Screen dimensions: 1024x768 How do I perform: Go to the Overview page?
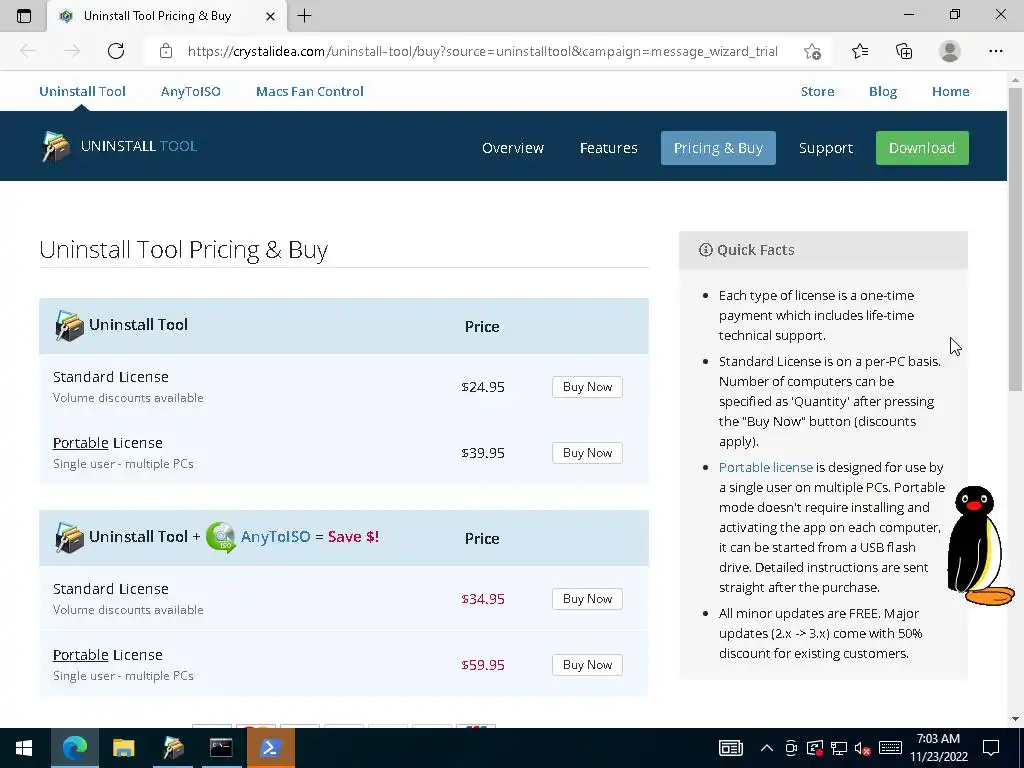pyautogui.click(x=513, y=148)
